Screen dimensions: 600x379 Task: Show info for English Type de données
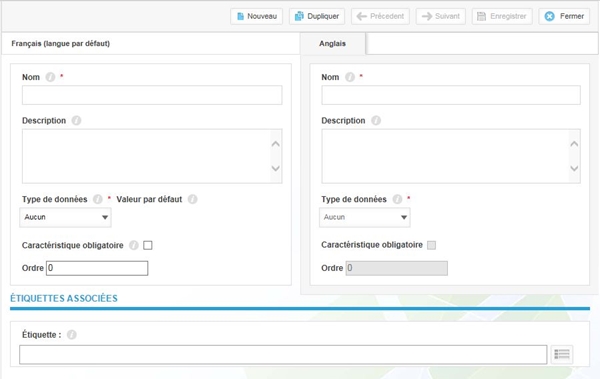point(397,199)
